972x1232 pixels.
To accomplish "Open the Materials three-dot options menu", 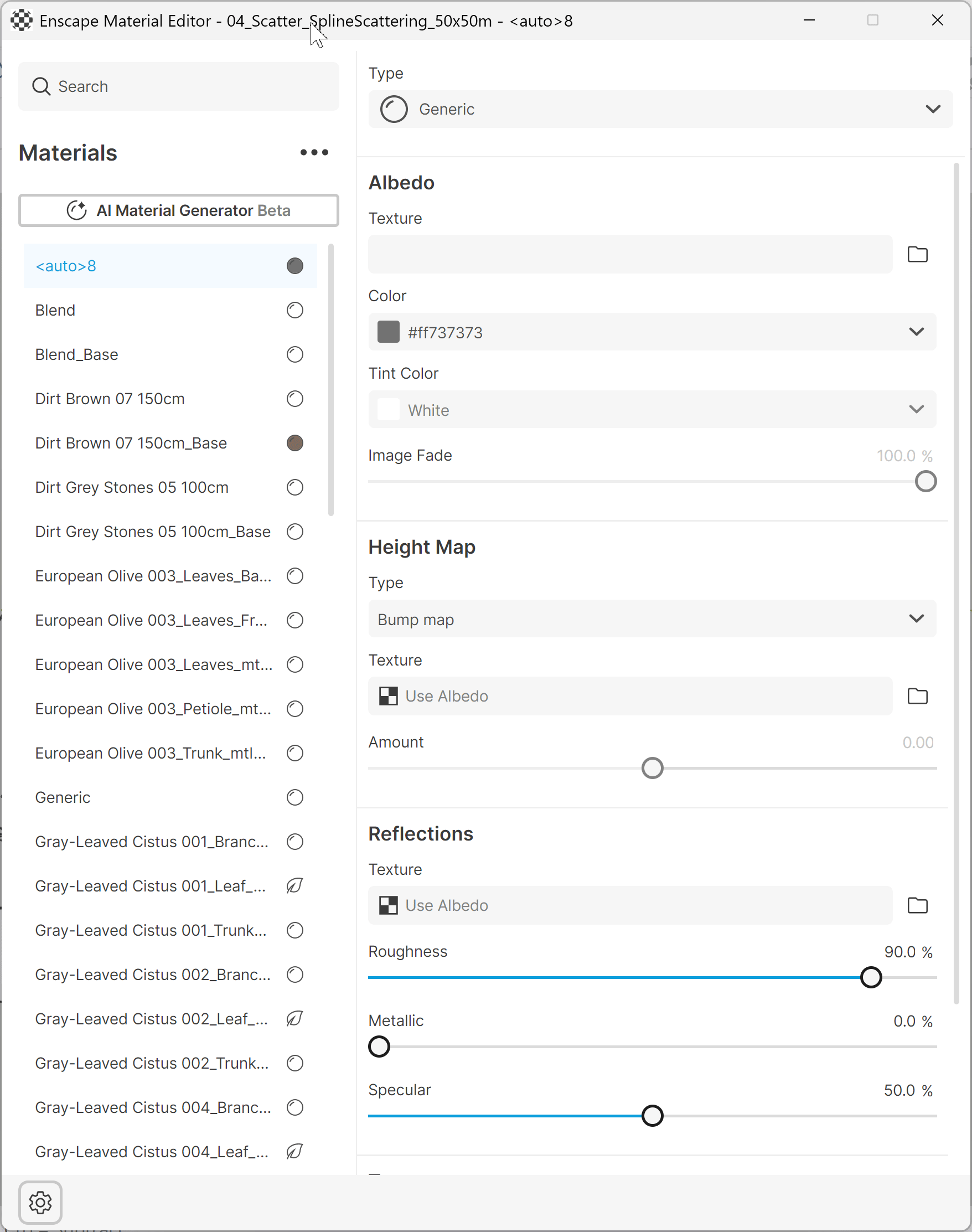I will click(314, 153).
